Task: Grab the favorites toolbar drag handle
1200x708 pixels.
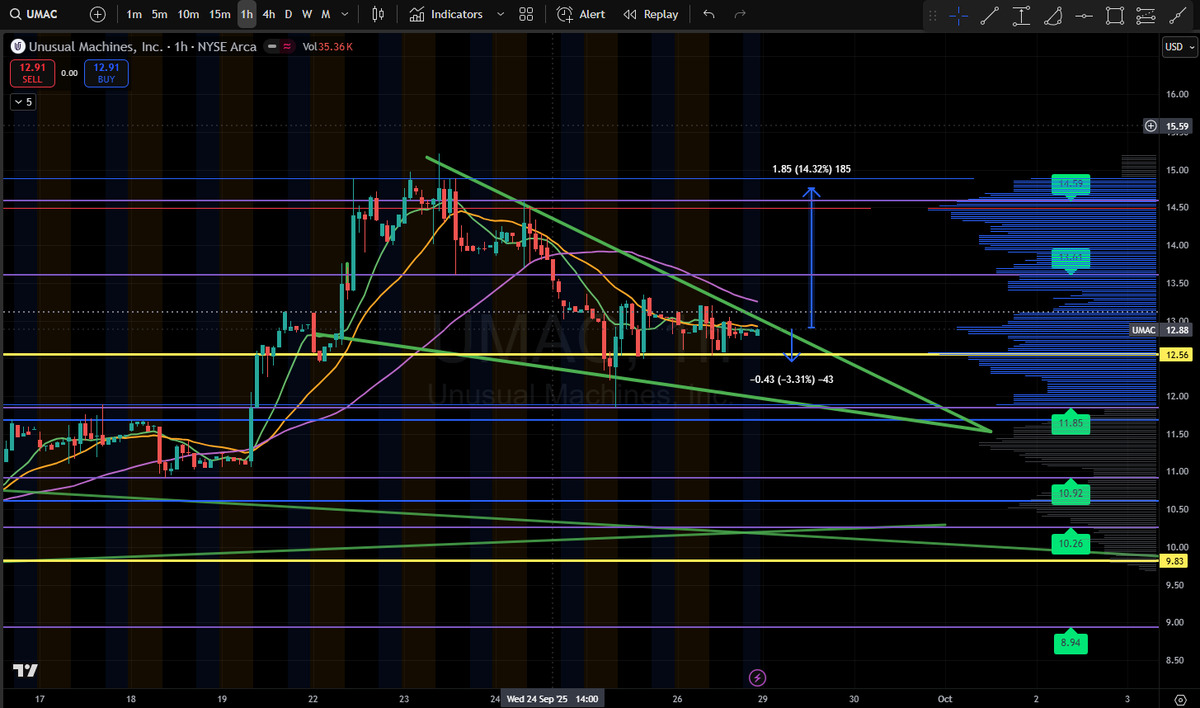Action: (x=933, y=15)
